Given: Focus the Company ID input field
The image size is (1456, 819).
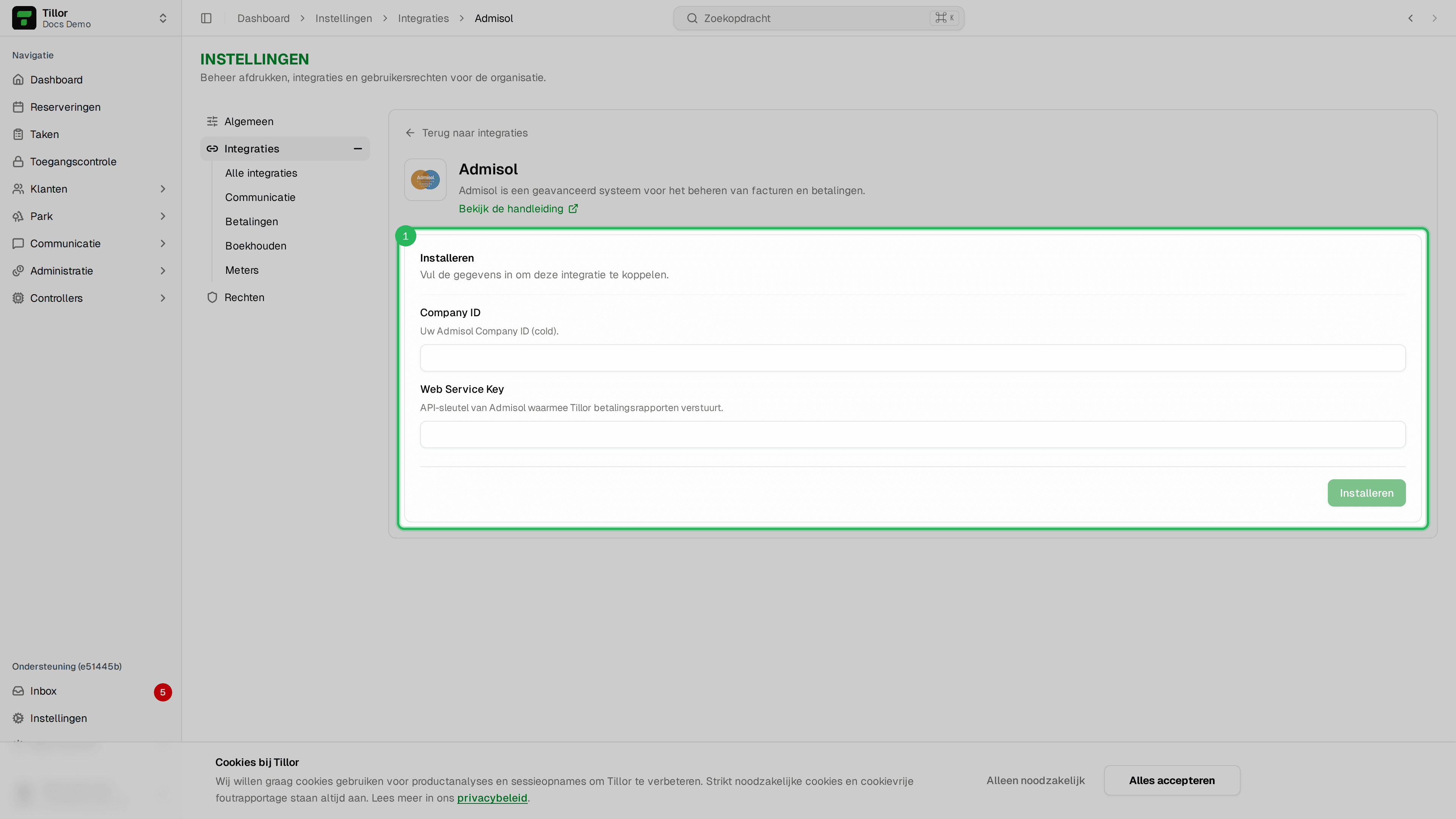Looking at the screenshot, I should tap(912, 358).
